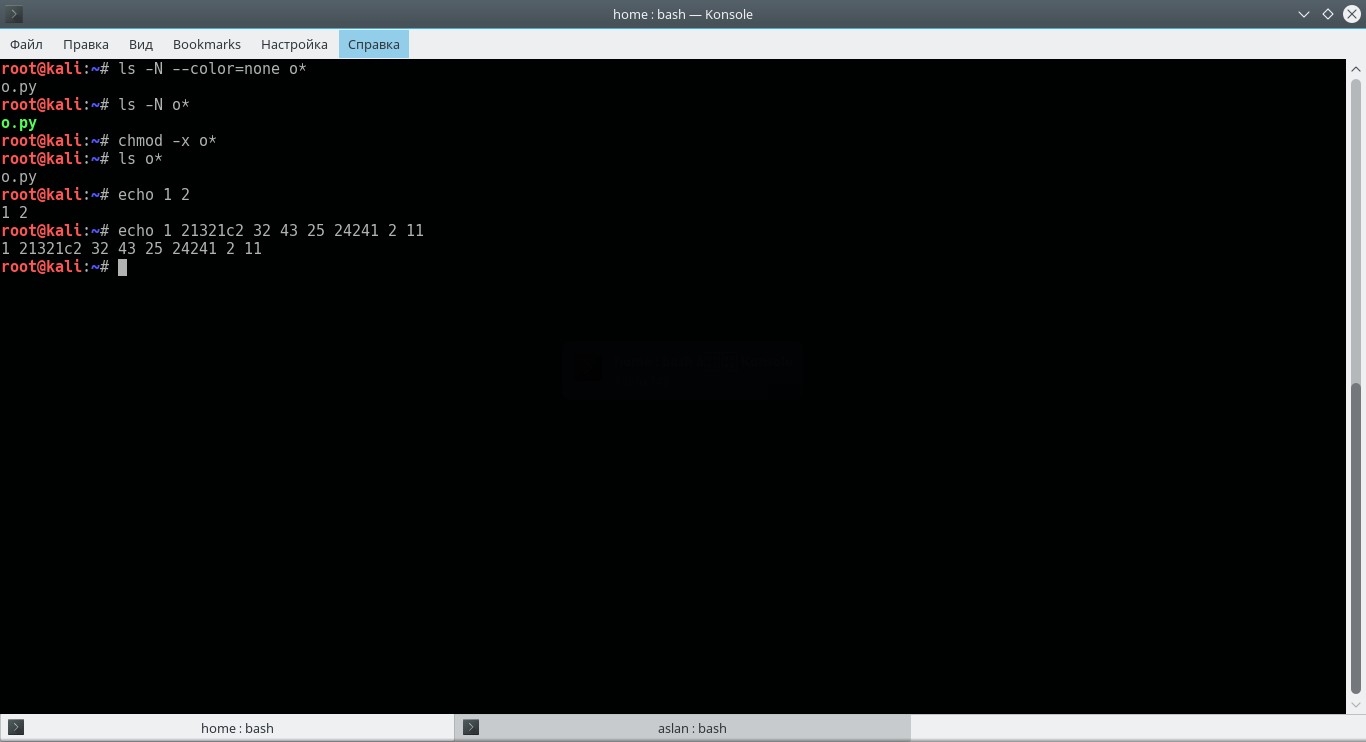The image size is (1366, 742).
Task: Expand the Настройка menu
Action: pos(294,44)
